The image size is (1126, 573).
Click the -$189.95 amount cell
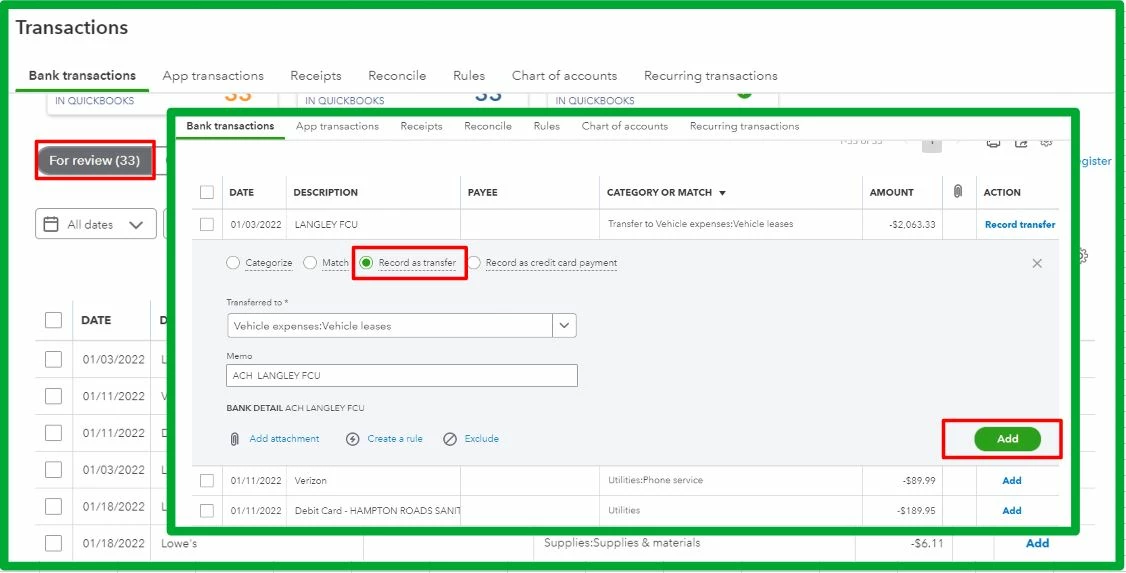click(916, 511)
